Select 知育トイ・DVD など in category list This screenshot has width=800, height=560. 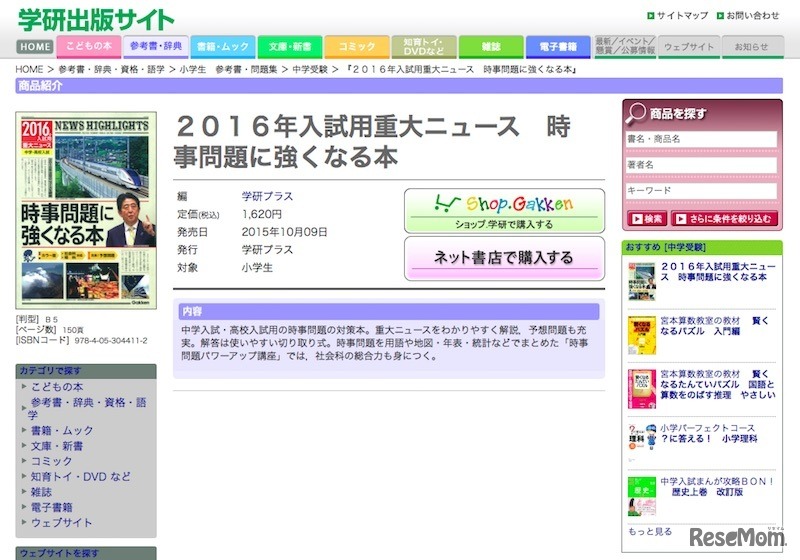(81, 476)
